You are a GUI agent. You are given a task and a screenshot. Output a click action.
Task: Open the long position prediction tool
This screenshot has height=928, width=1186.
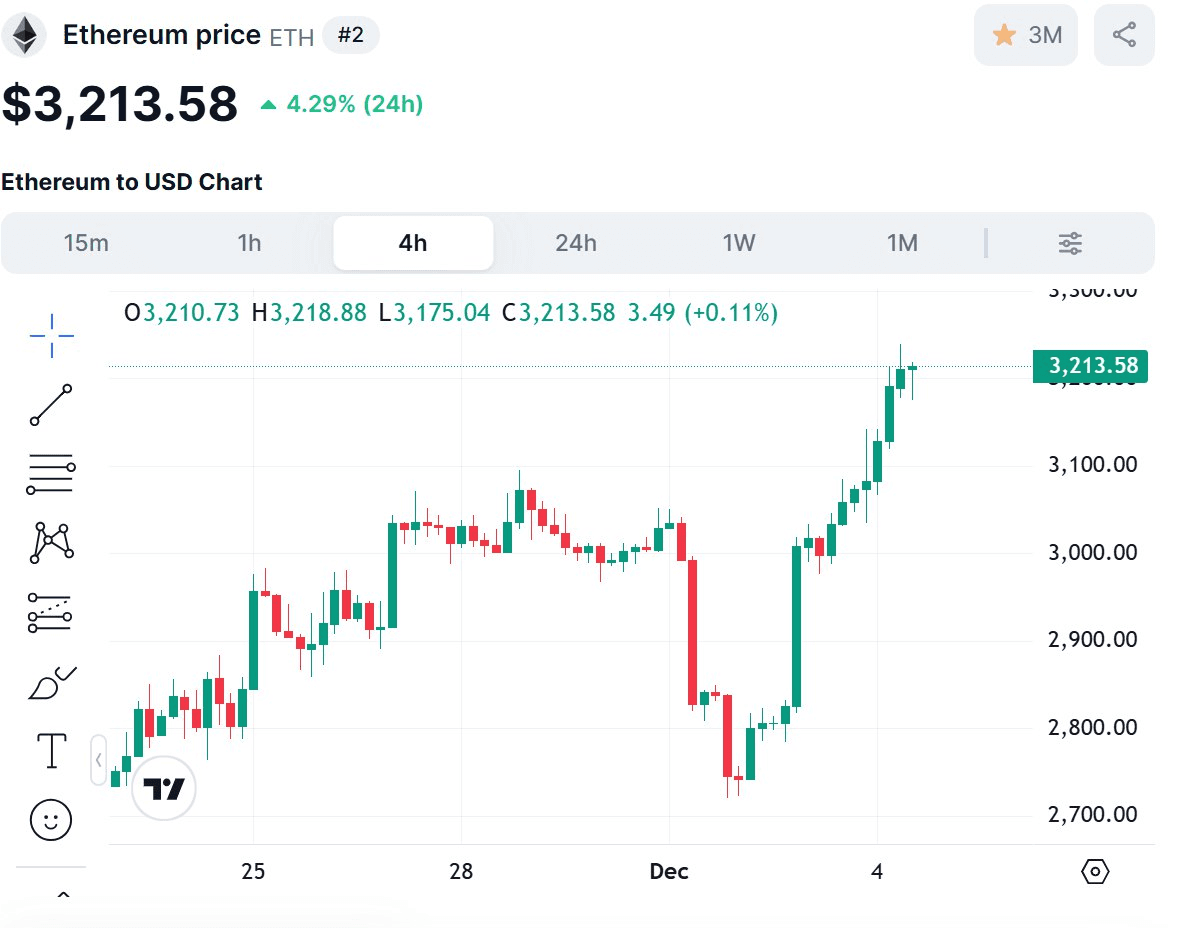click(x=51, y=612)
